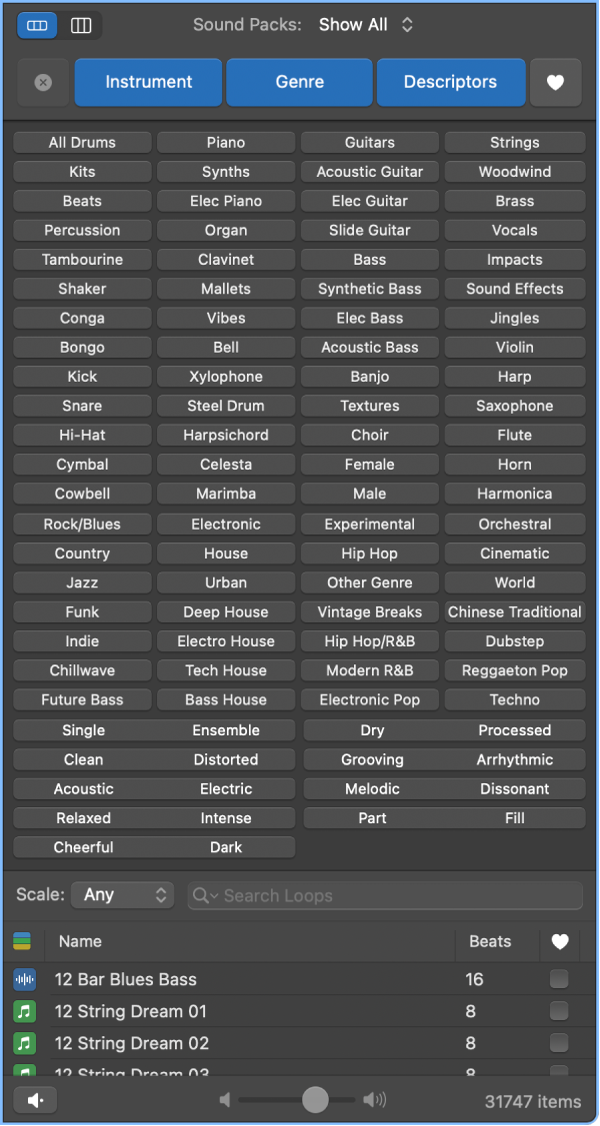Open the Descriptors tab

pos(450,83)
